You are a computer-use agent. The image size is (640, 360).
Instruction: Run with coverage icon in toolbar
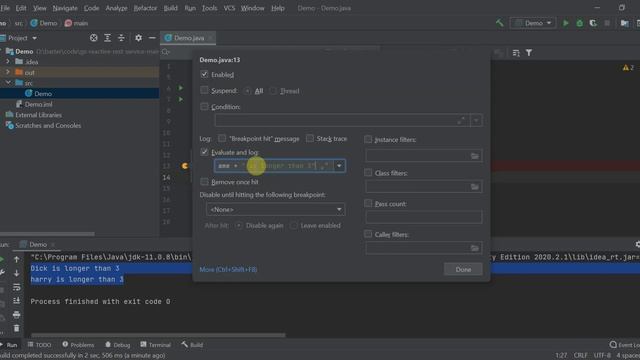click(593, 23)
